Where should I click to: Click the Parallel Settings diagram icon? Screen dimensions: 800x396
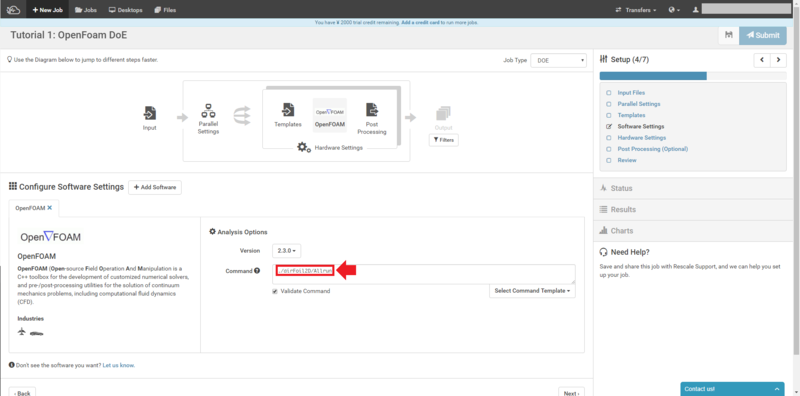[208, 111]
